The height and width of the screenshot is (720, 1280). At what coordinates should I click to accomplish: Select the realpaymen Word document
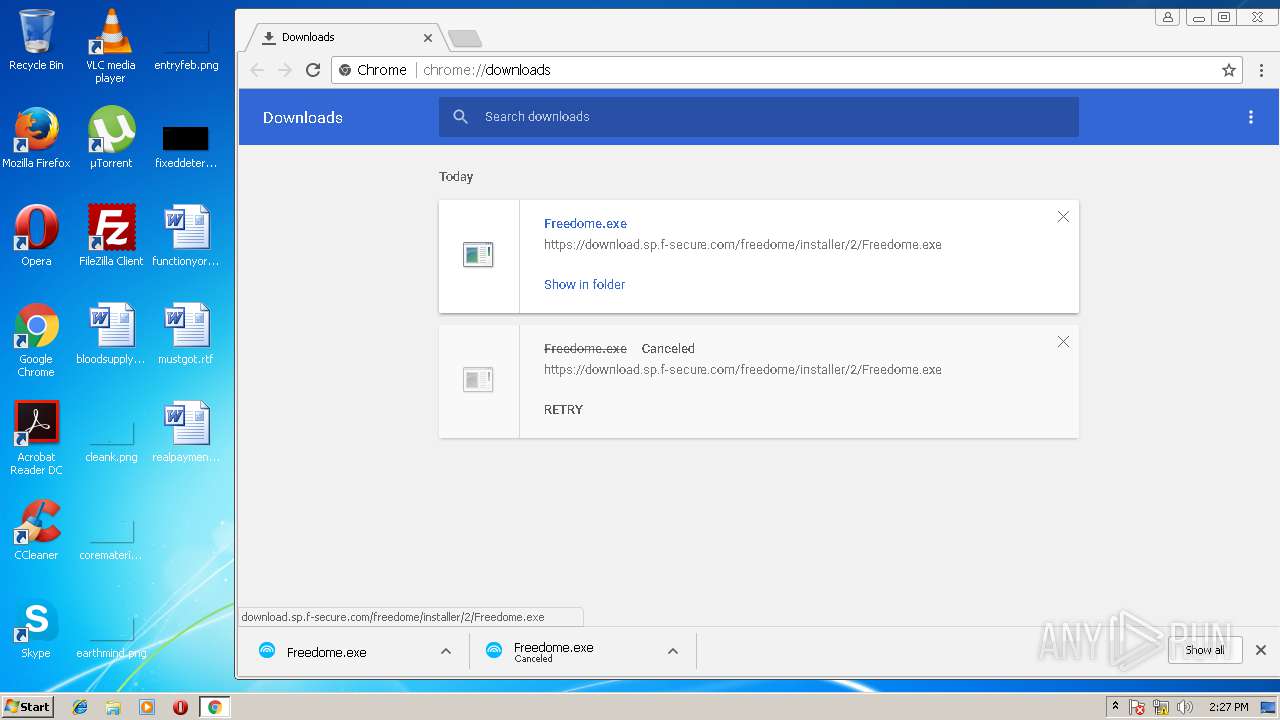pyautogui.click(x=186, y=432)
